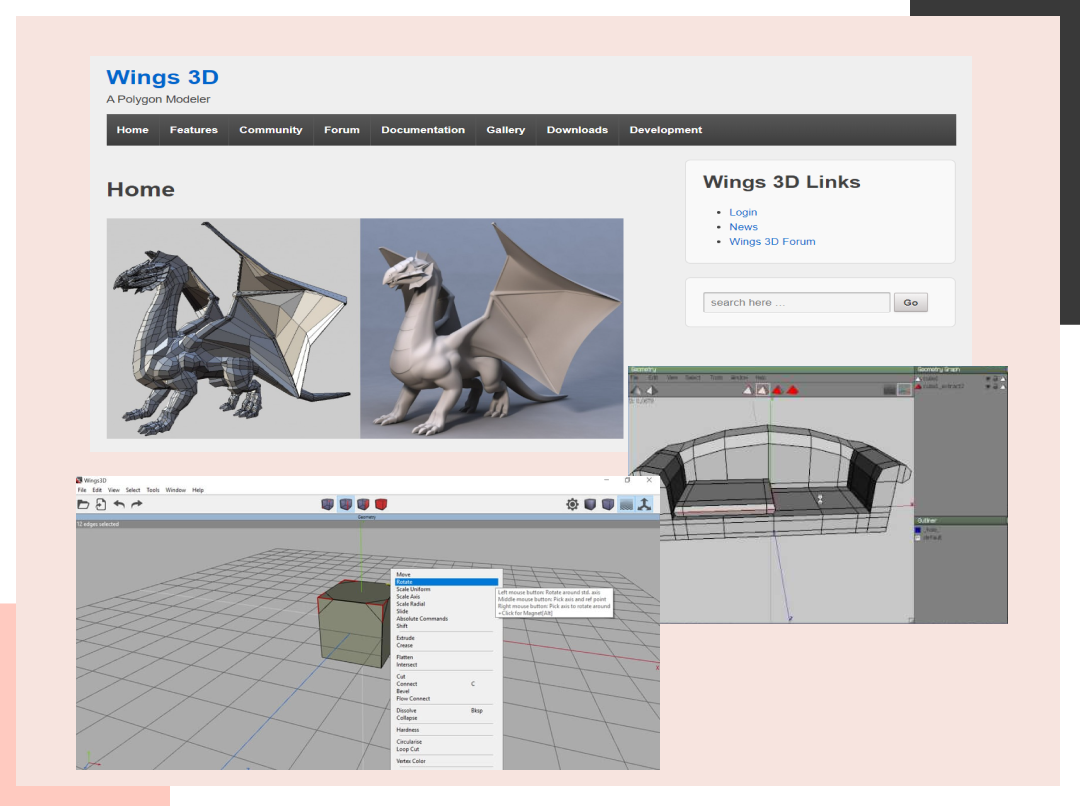Open the Development navigation tab
This screenshot has width=1080, height=806.
tap(665, 130)
